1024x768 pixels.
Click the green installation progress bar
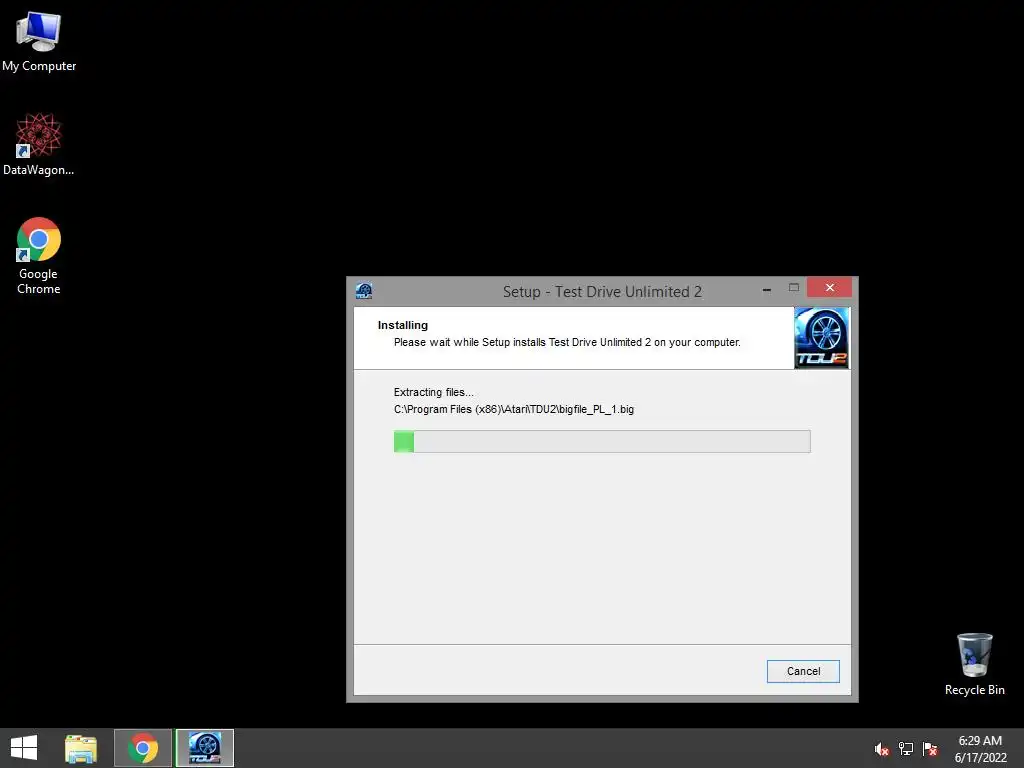click(602, 441)
